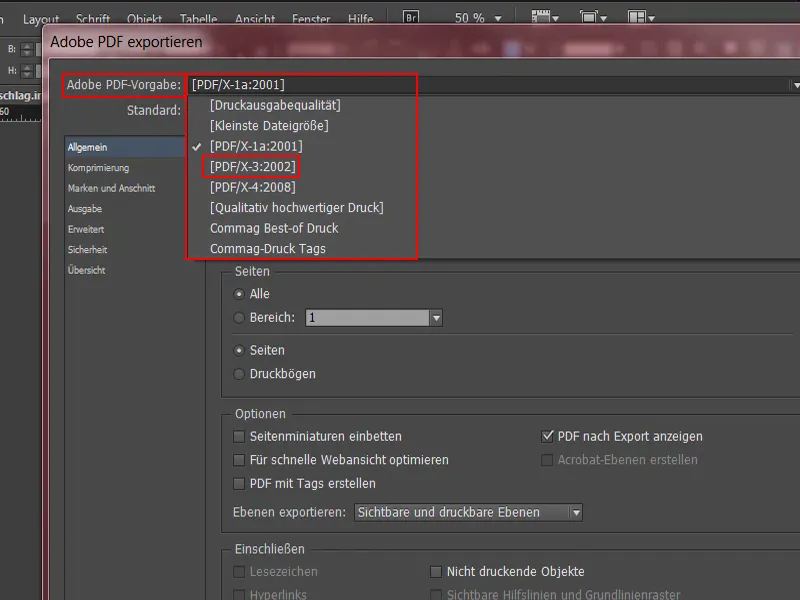Open the screen mode icon dropdown

(593, 17)
